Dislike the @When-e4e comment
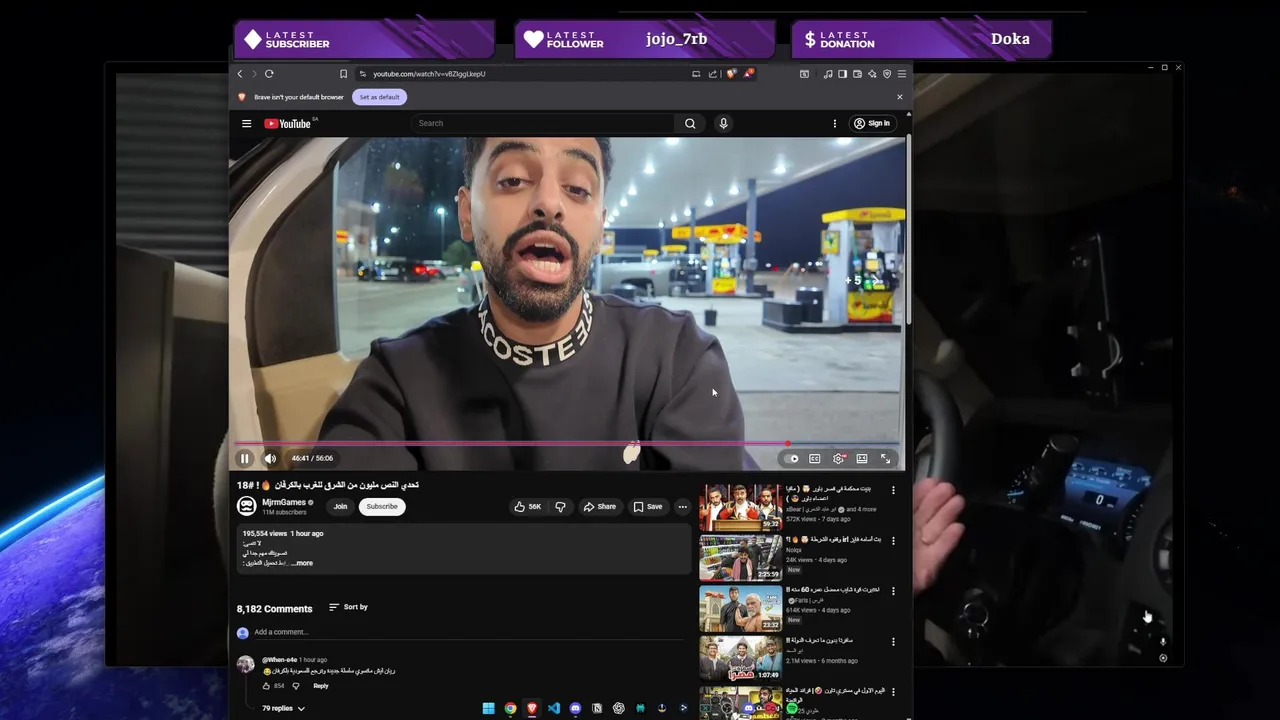The width and height of the screenshot is (1280, 720). click(x=296, y=686)
